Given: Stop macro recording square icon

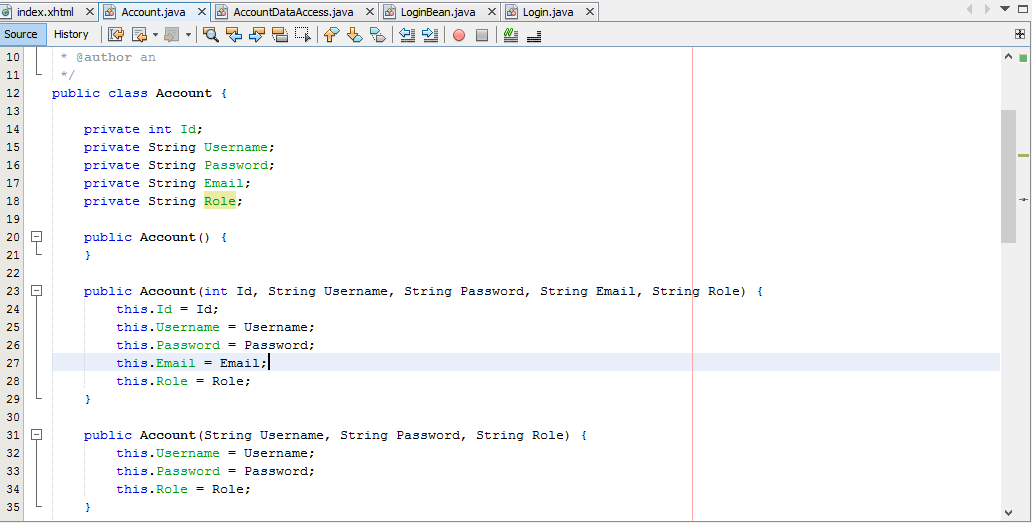Looking at the screenshot, I should pyautogui.click(x=482, y=35).
